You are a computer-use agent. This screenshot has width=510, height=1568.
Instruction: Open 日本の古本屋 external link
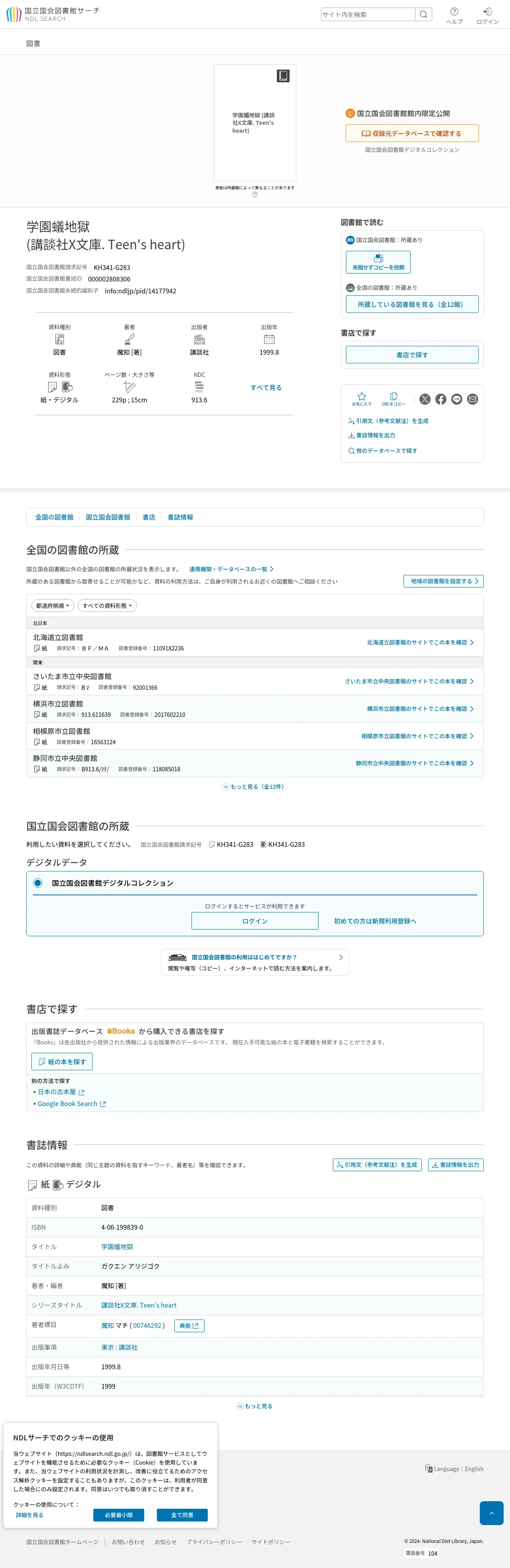[61, 1092]
